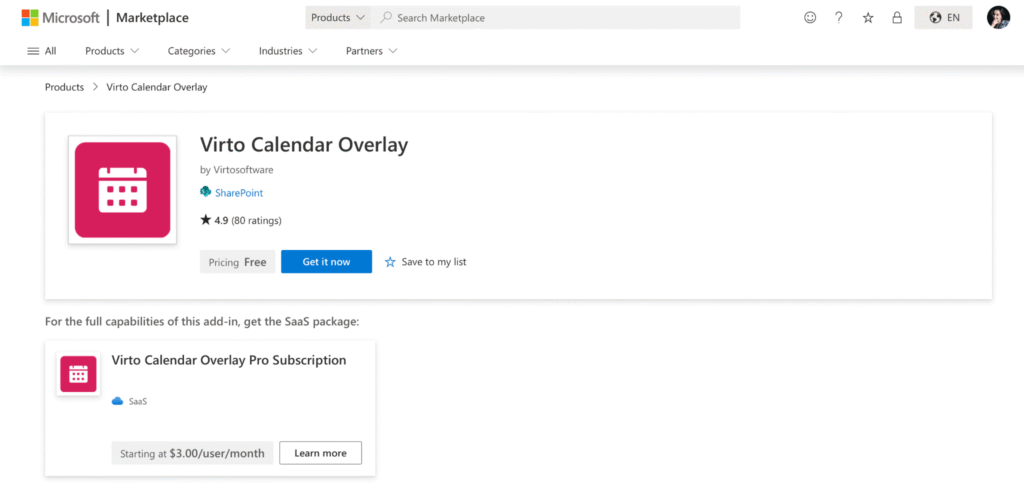Click the Get it now button

[x=327, y=262]
